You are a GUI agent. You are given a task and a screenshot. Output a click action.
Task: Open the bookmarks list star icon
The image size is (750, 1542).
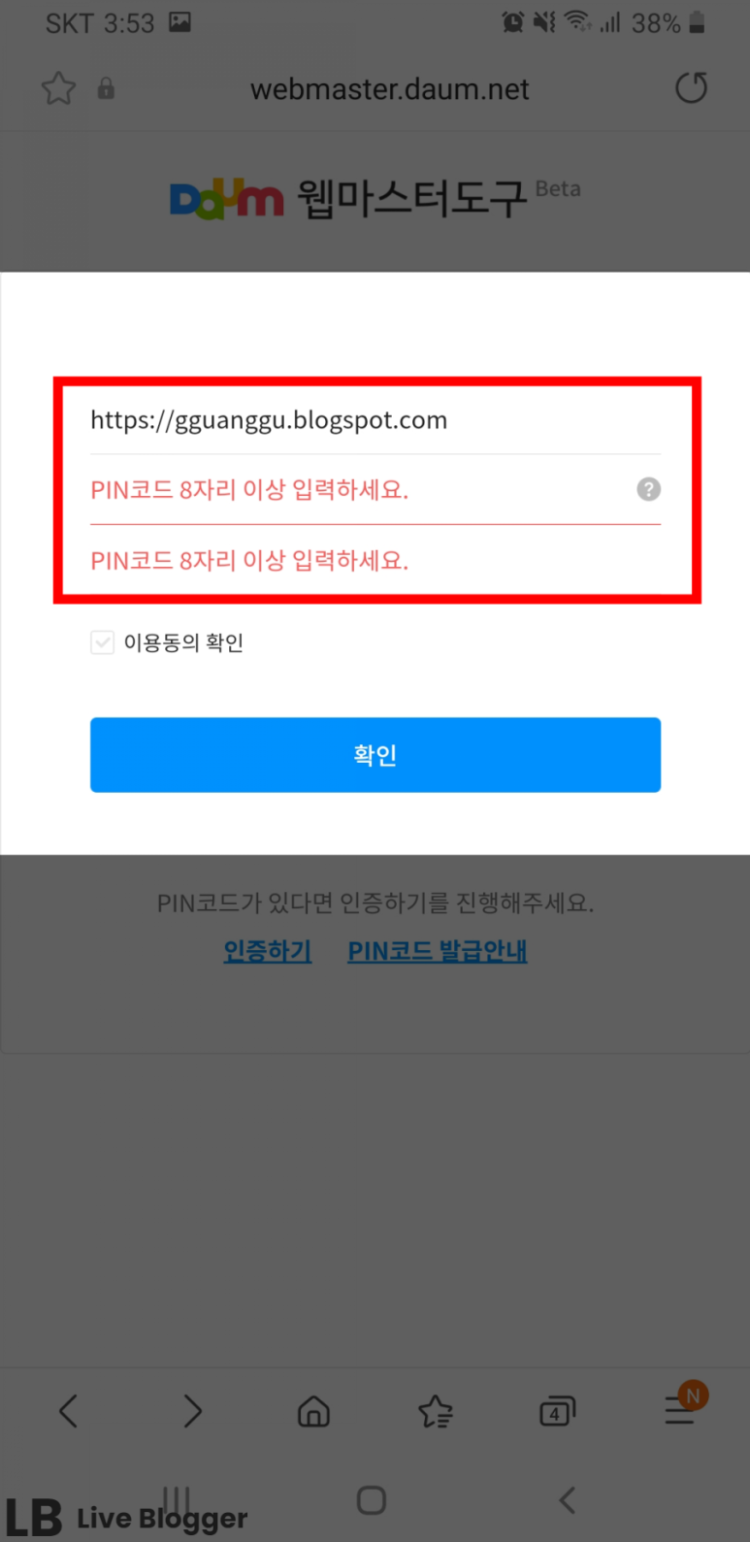point(435,1411)
